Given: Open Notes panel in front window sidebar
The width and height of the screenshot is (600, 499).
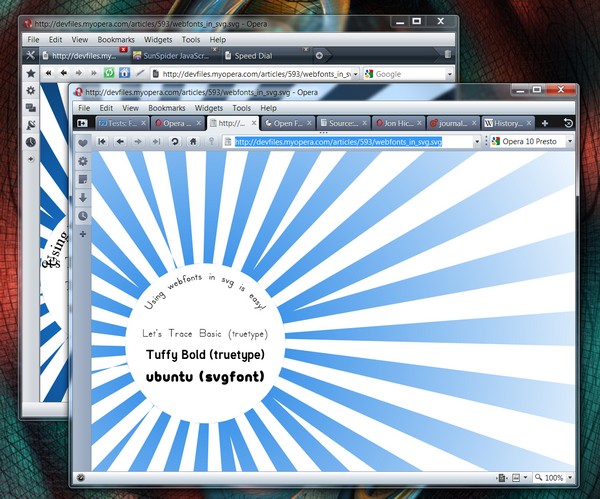Looking at the screenshot, I should pos(83,179).
